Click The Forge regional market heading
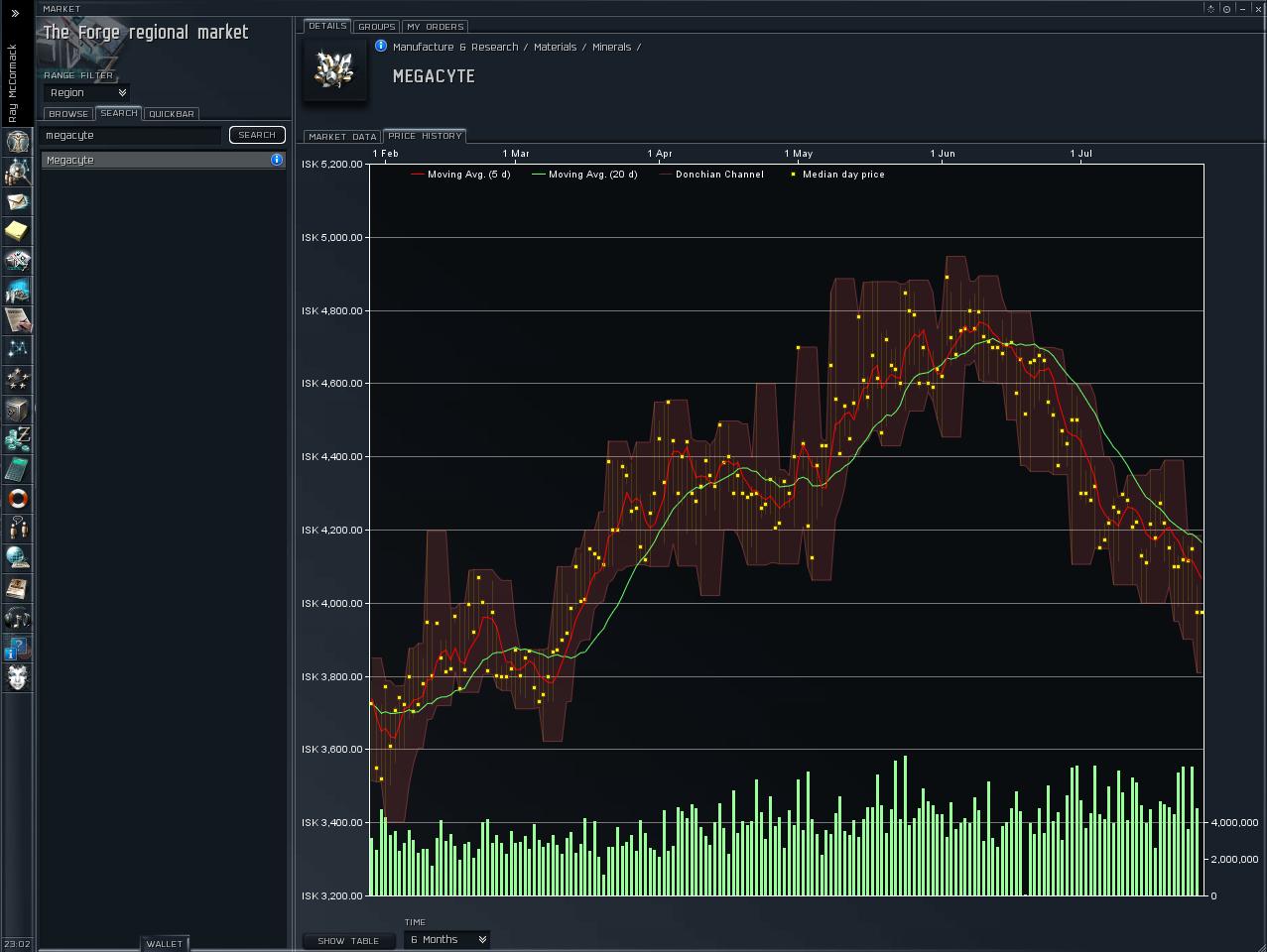This screenshot has width=1267, height=952. [146, 33]
